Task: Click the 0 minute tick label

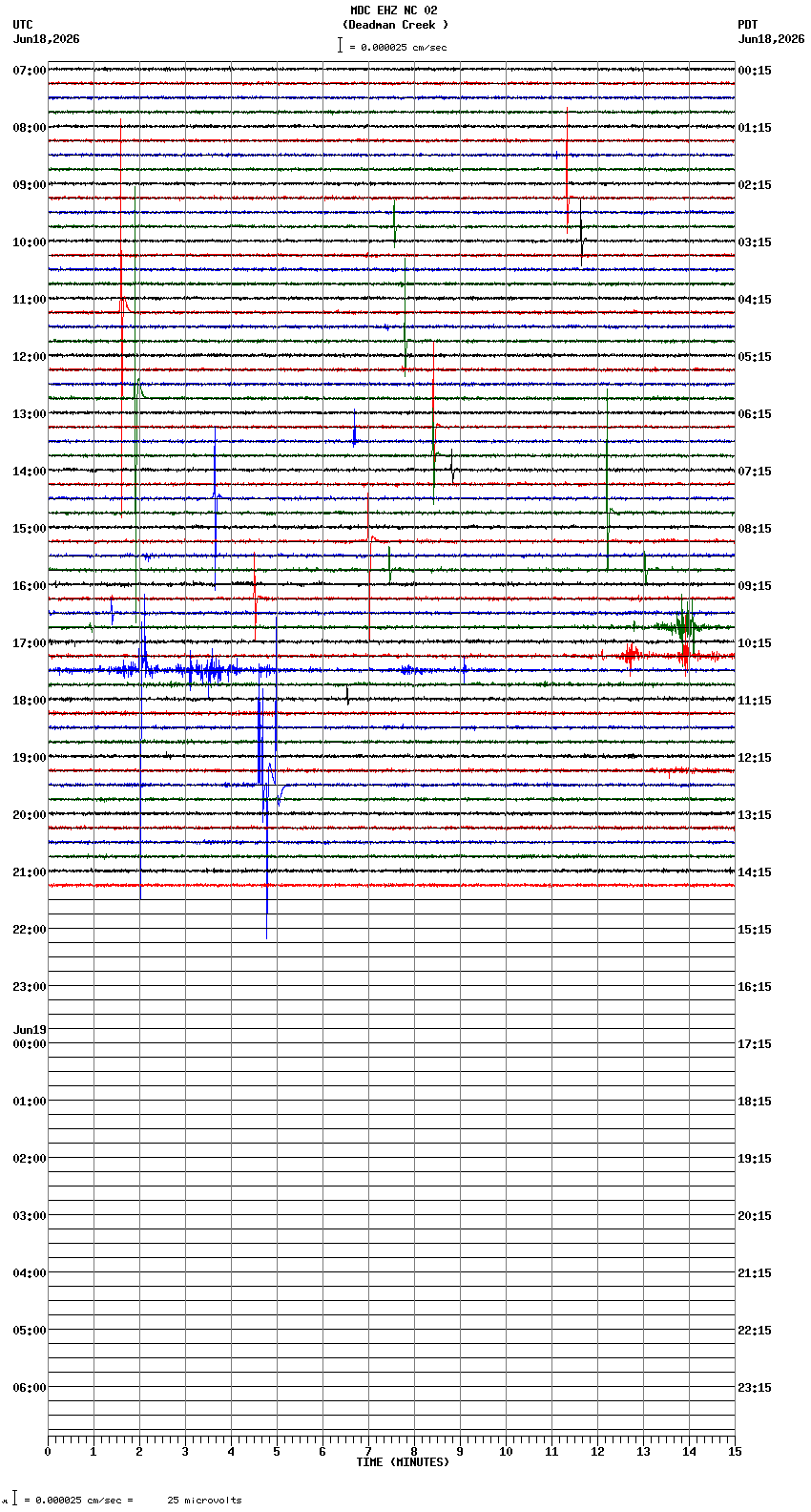Action: click(48, 1452)
